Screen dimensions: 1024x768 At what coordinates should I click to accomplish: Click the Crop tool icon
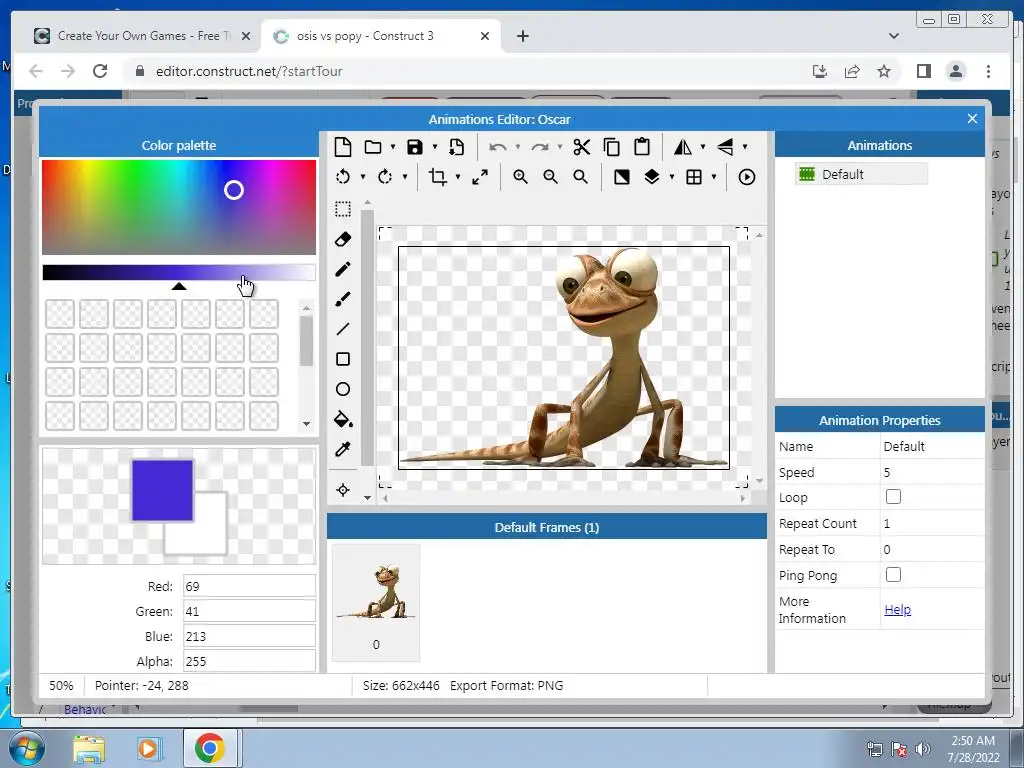(438, 177)
